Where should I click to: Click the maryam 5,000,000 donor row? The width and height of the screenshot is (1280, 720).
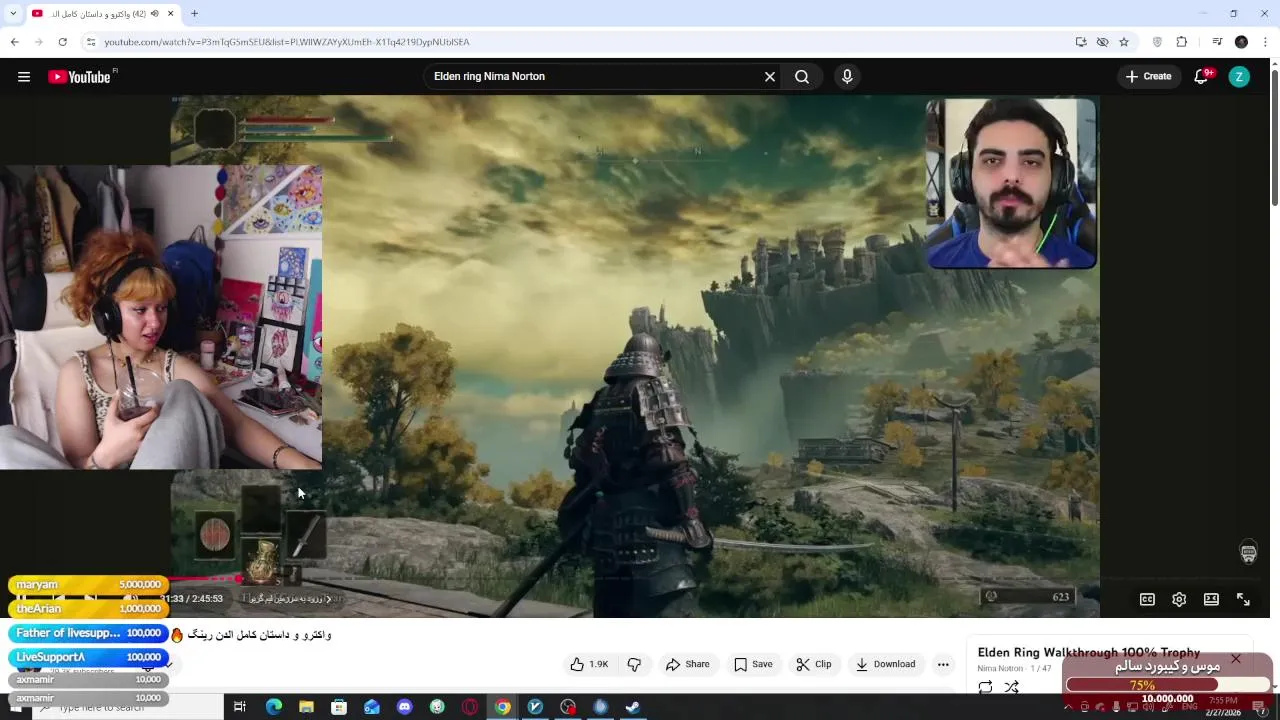coord(88,584)
